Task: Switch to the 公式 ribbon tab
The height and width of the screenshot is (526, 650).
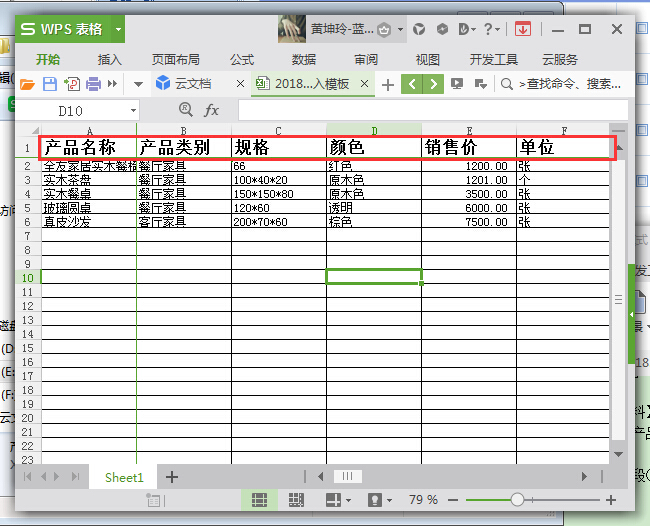Action: pos(241,59)
